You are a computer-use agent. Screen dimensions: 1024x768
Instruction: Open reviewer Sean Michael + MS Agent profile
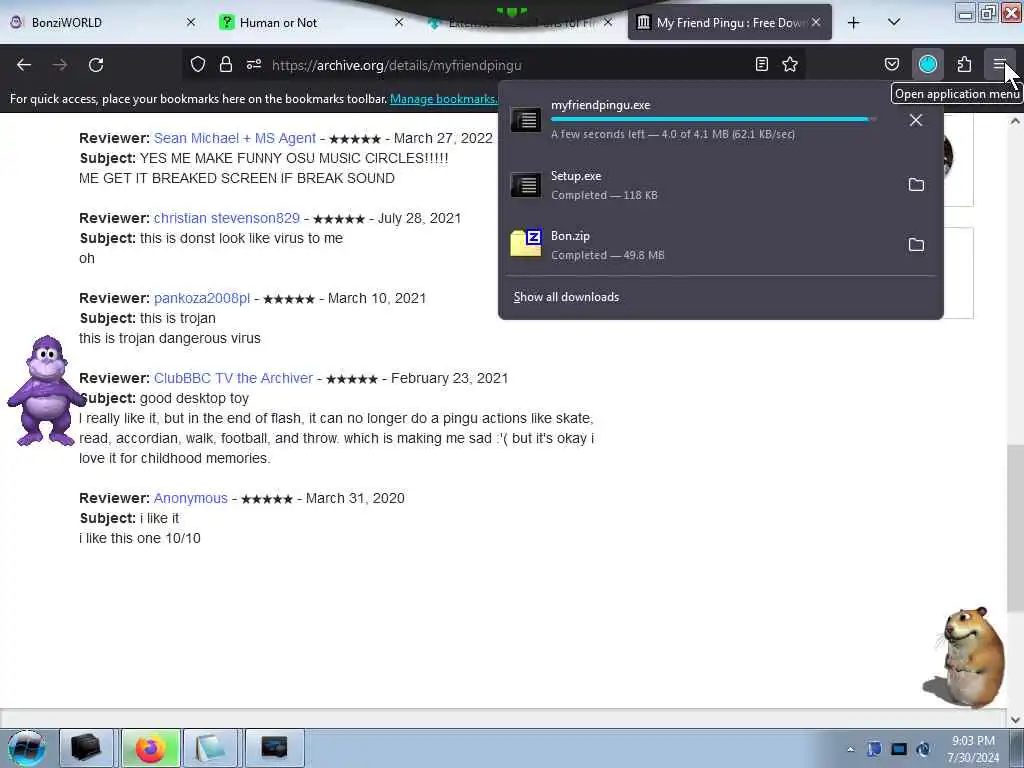235,138
